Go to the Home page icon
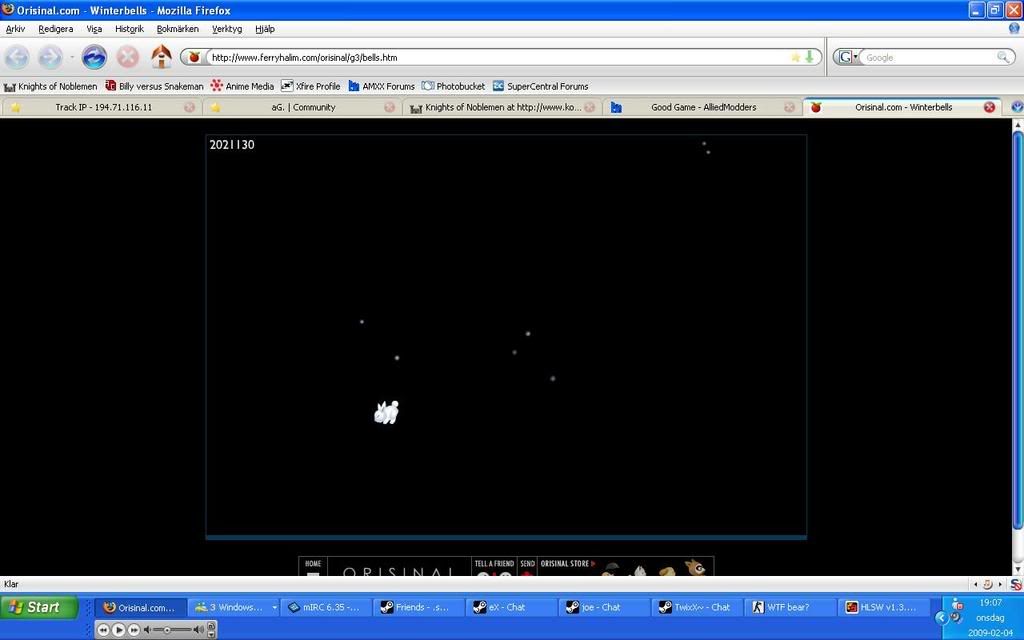The height and width of the screenshot is (640, 1024). (160, 57)
